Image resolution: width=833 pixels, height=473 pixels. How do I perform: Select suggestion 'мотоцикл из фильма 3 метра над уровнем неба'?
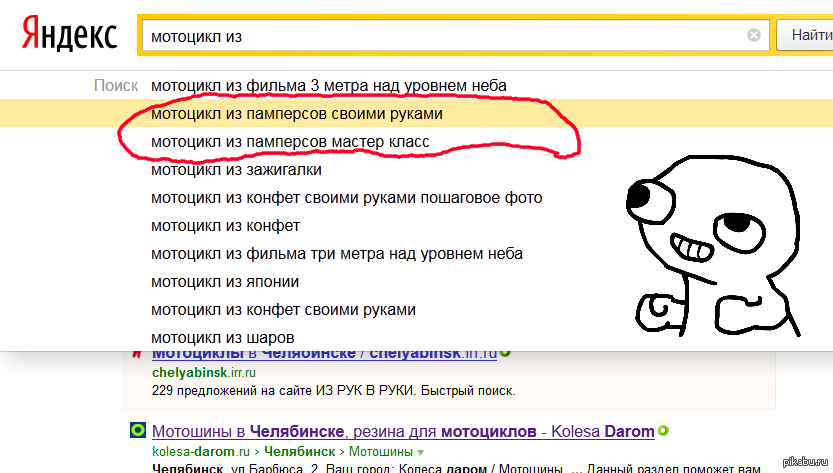coord(329,86)
